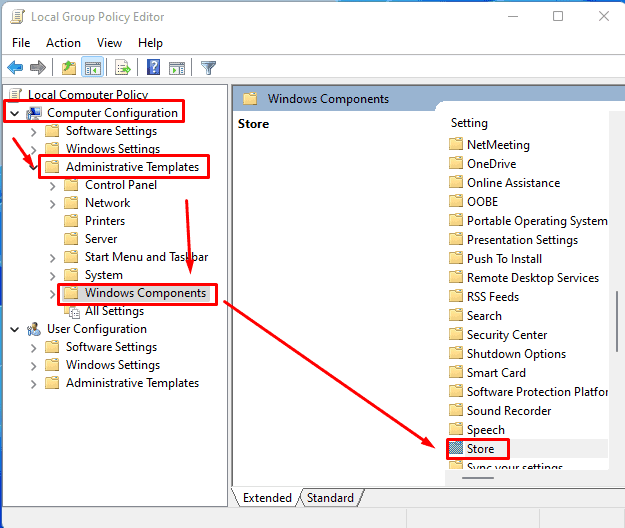Select Windows Settings under User Configuration
Image resolution: width=625 pixels, height=528 pixels.
pos(113,365)
